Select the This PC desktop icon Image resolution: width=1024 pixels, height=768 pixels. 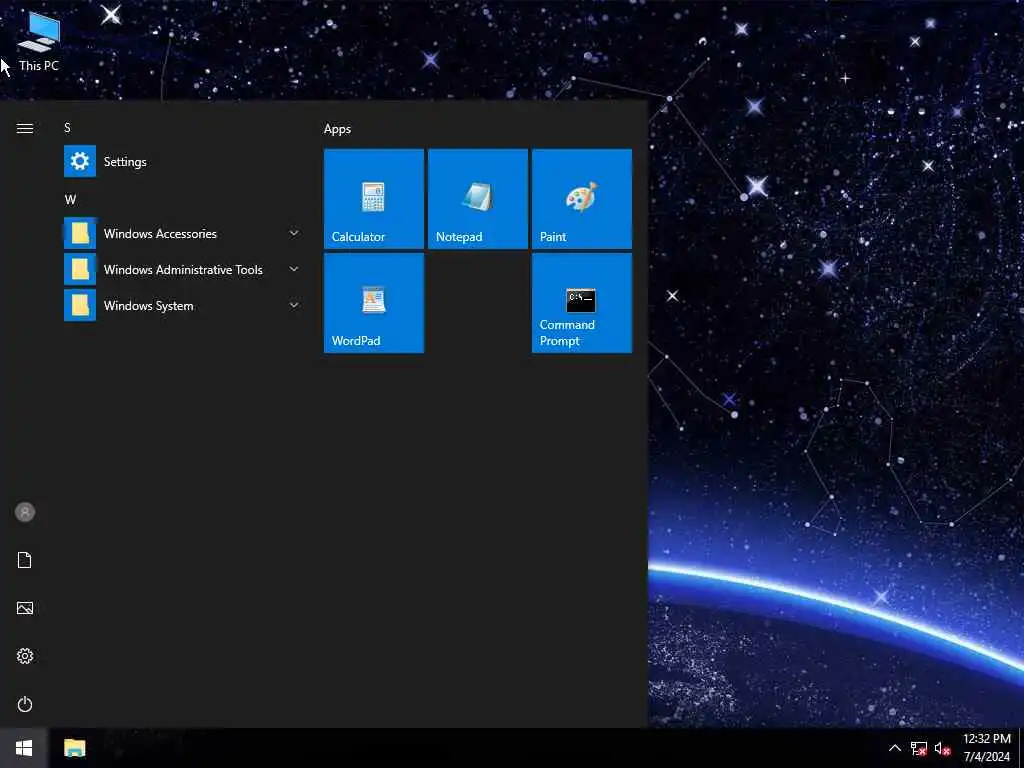(39, 40)
